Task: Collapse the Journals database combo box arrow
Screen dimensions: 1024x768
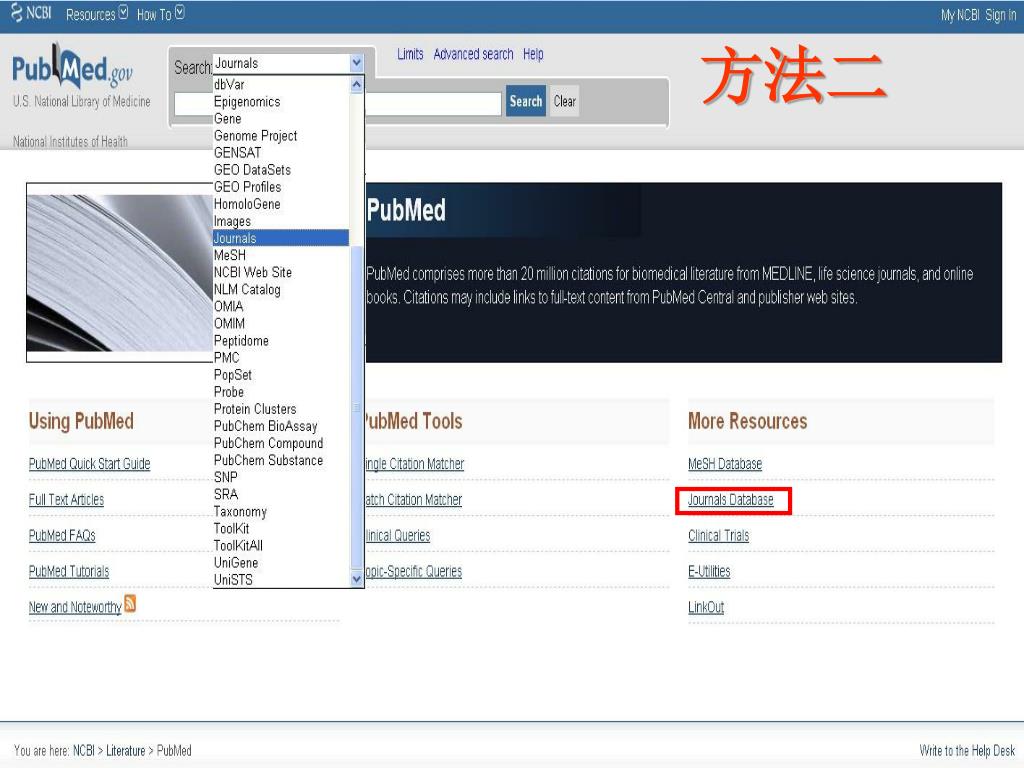Action: pos(357,63)
